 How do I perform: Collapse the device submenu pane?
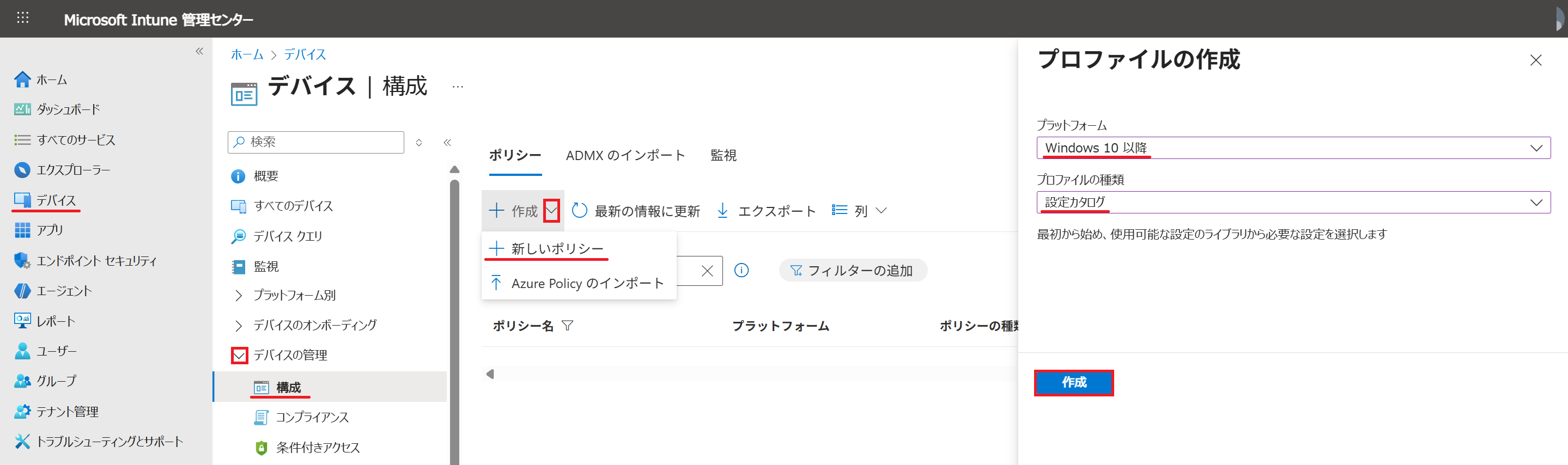(x=447, y=143)
